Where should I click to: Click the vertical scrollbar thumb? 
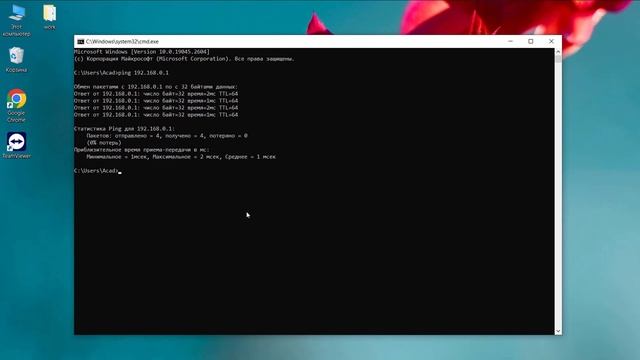558,59
